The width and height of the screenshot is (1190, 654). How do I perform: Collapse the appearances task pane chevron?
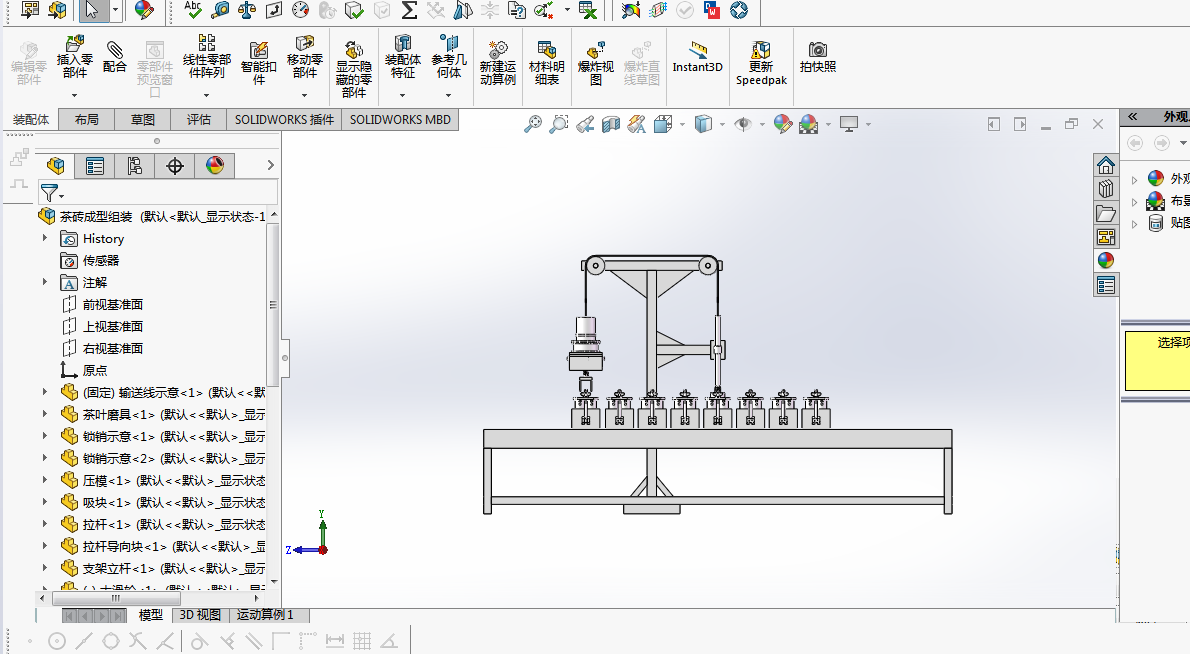click(1132, 116)
